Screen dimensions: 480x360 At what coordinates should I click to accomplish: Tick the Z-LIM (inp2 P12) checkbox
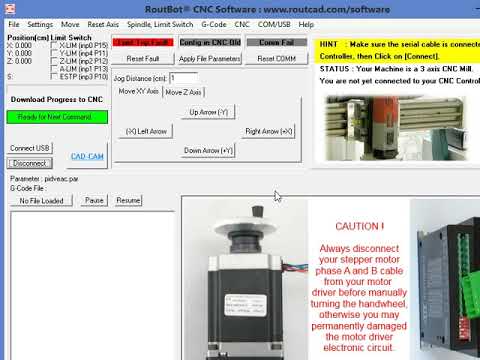pyautogui.click(x=54, y=61)
